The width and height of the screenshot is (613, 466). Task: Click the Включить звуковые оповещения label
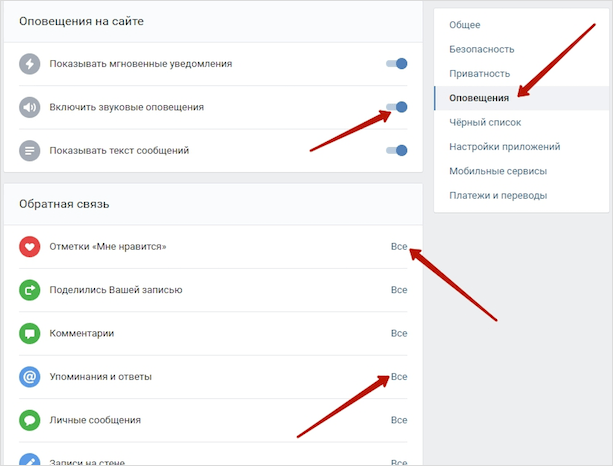(x=127, y=107)
